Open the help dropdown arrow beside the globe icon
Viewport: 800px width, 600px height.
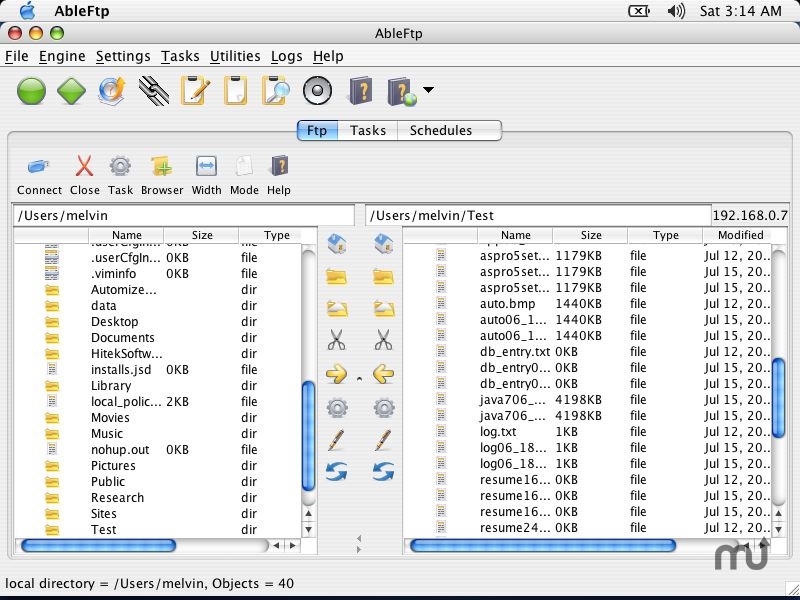click(426, 91)
